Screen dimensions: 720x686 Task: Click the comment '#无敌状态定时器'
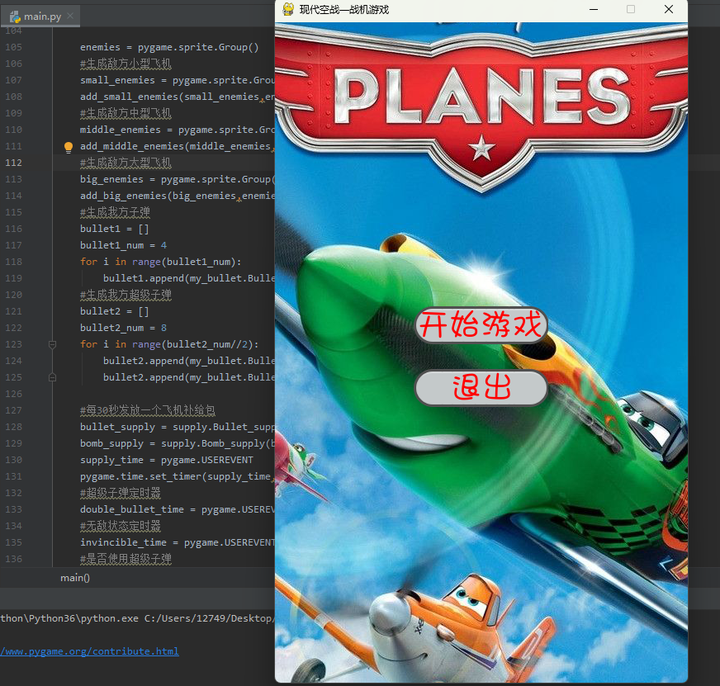pos(120,526)
